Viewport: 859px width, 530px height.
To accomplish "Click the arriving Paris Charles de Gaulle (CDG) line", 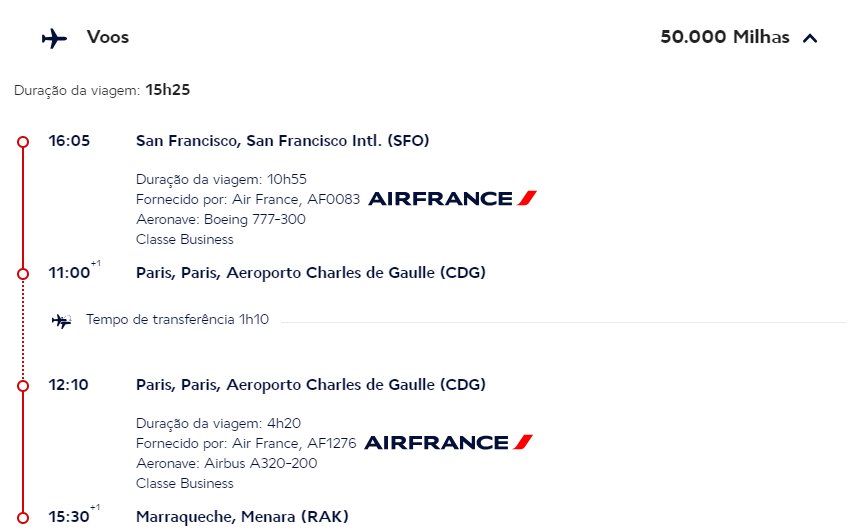I will tap(311, 272).
